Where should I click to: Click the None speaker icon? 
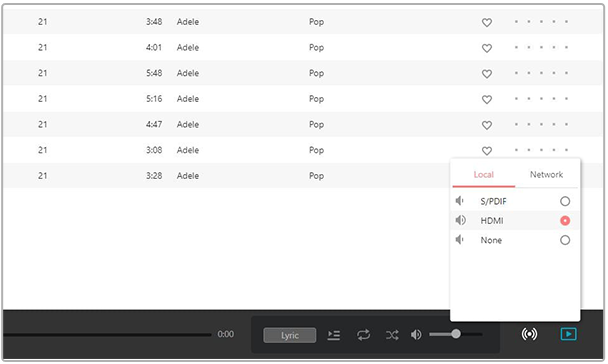[459, 240]
